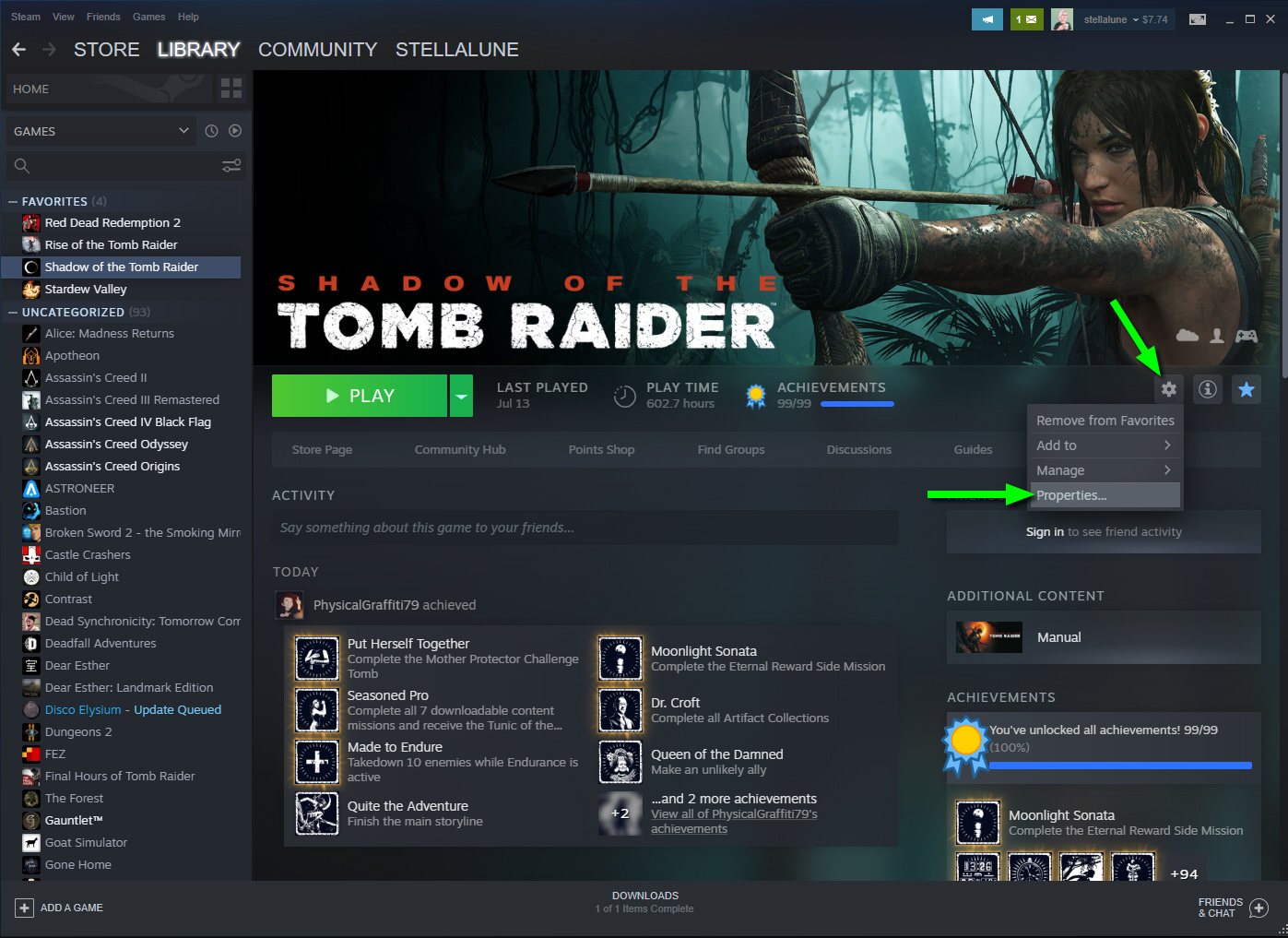Collapse the Favorites category
Image resolution: width=1288 pixels, height=938 pixels.
point(13,201)
